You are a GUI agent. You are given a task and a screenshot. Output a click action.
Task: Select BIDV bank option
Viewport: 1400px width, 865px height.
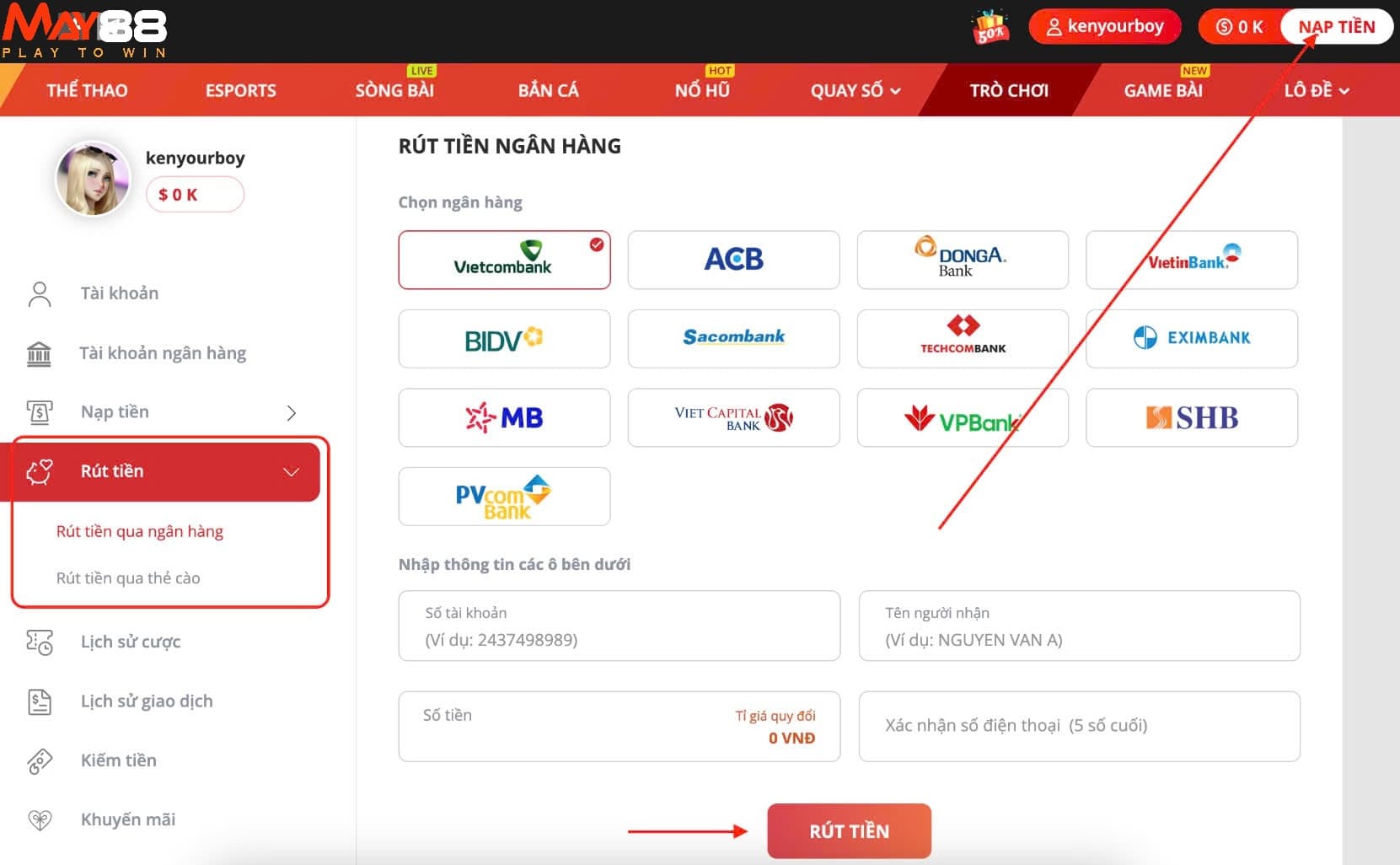coord(504,339)
